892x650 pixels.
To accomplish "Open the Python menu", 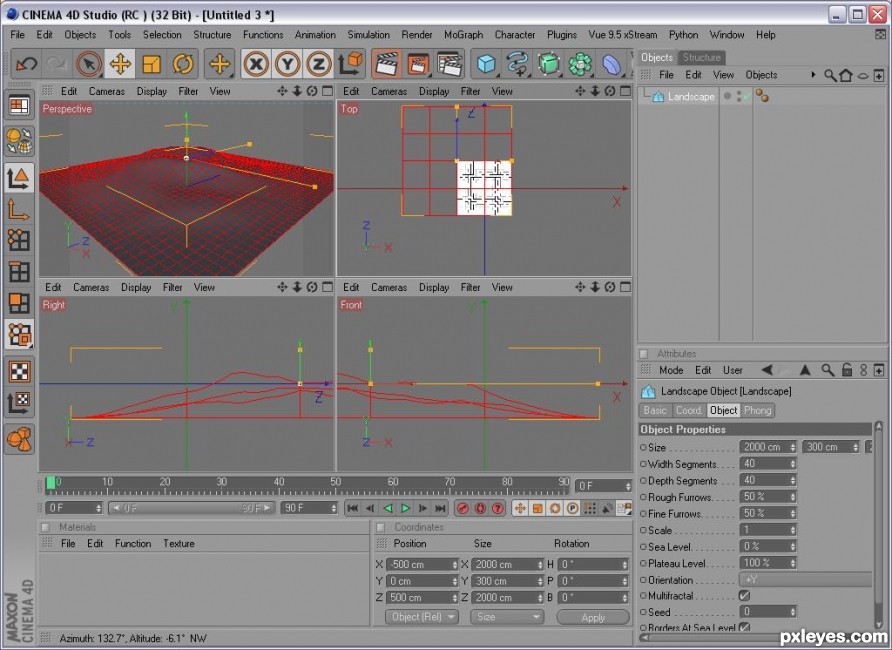I will click(x=683, y=35).
